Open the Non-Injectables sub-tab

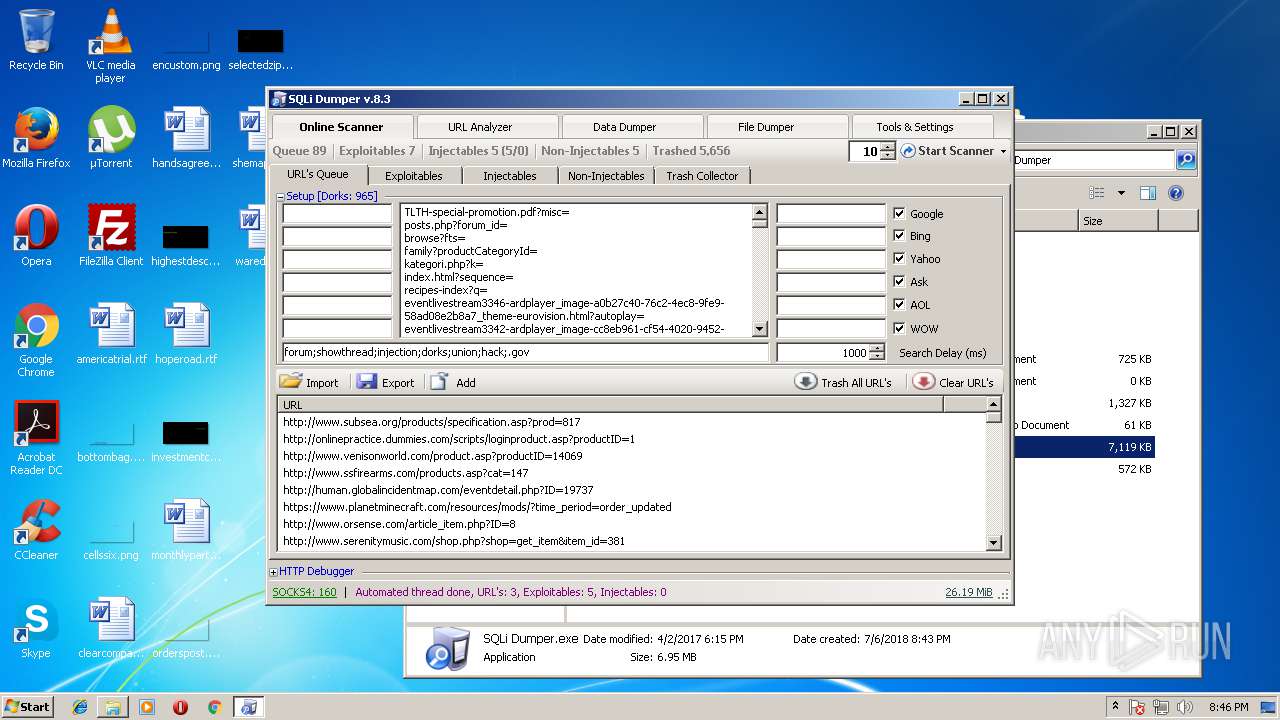[606, 176]
